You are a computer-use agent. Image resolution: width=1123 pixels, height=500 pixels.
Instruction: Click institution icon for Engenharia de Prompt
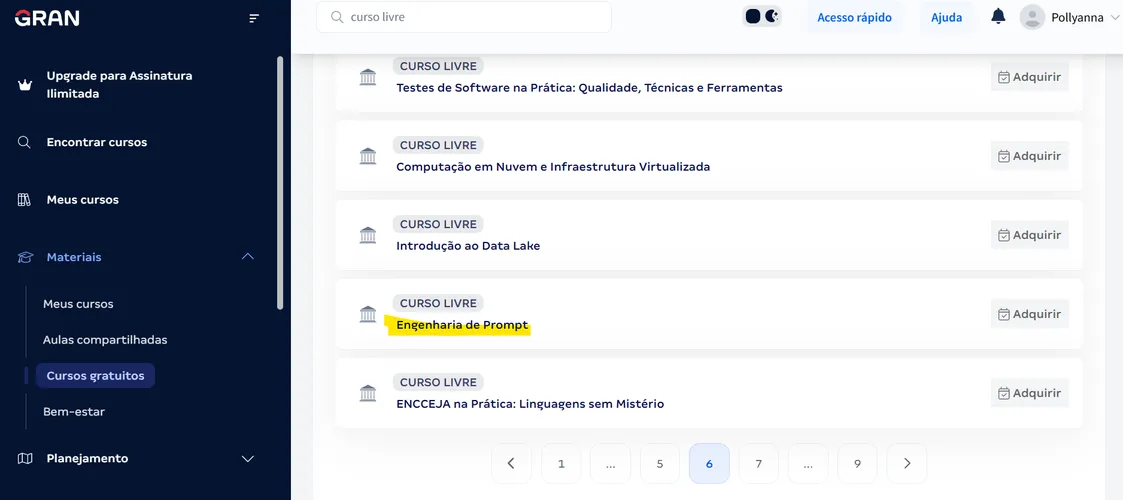[x=368, y=314]
